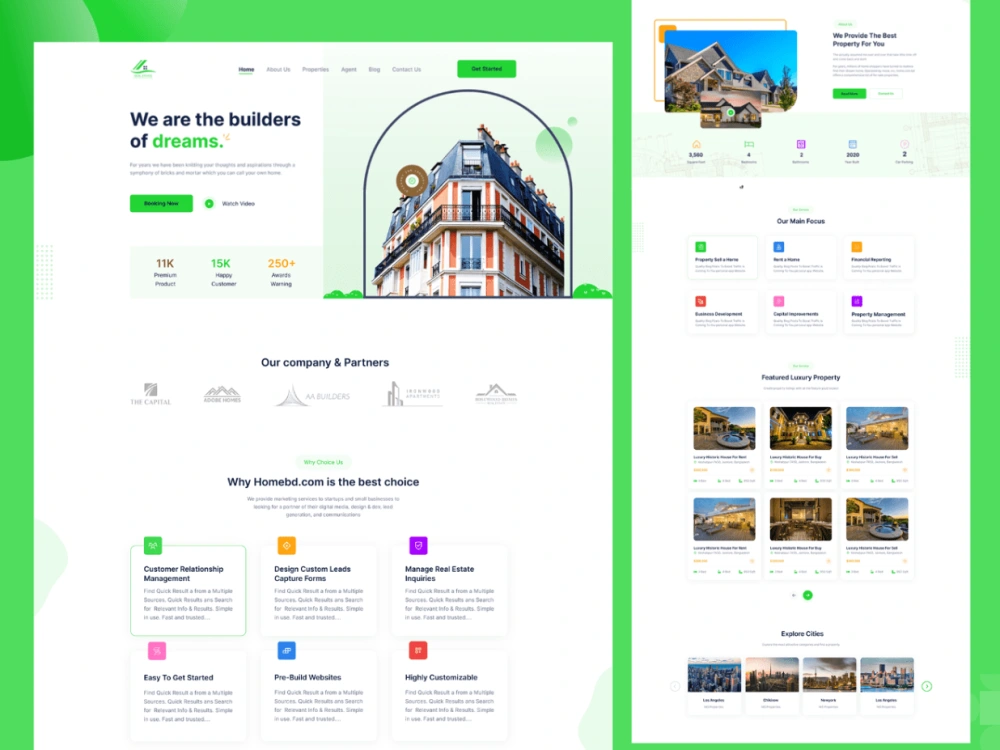1000x750 pixels.
Task: Click the Booking Now button
Action: click(x=161, y=203)
